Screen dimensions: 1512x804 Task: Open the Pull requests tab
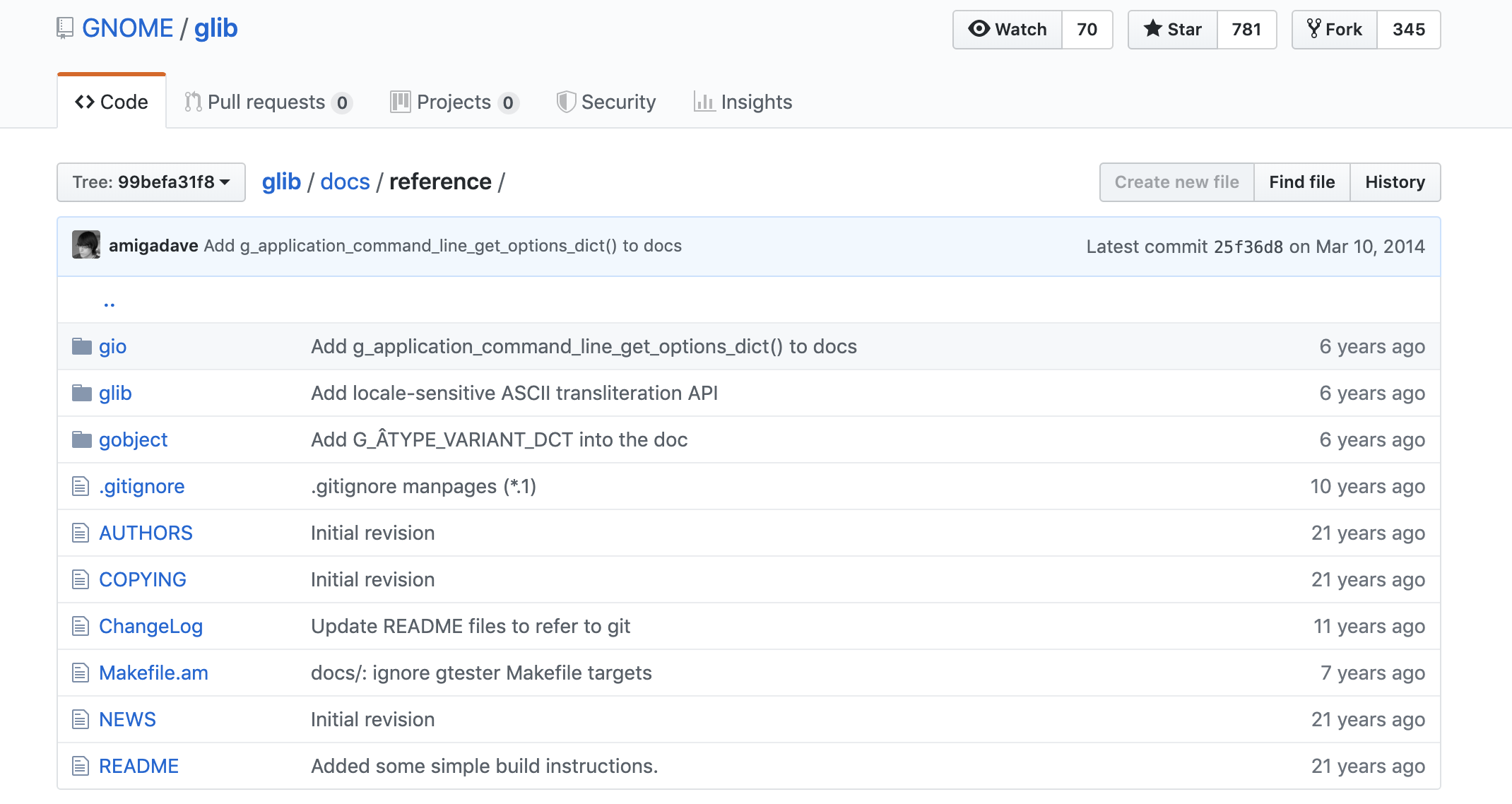pos(268,102)
